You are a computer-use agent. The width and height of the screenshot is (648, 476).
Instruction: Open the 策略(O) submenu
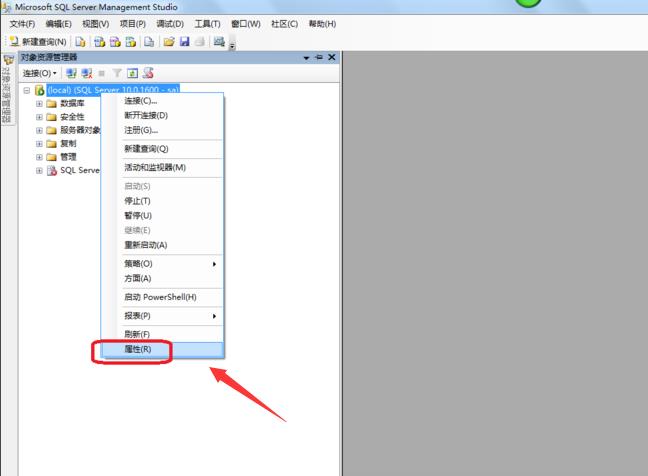pos(162,264)
